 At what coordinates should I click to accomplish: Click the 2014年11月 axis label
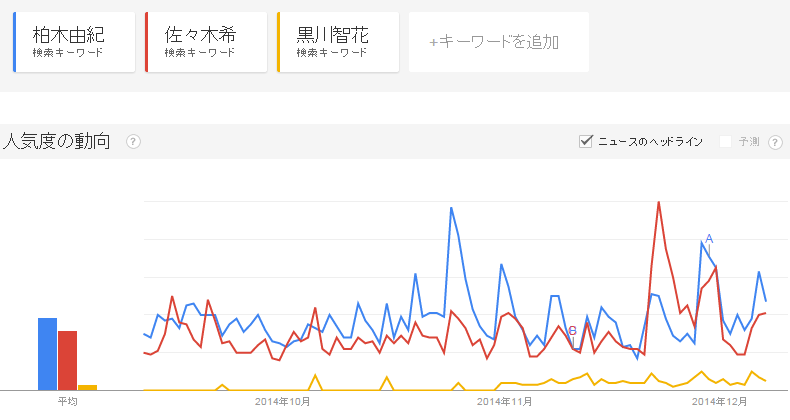point(504,401)
